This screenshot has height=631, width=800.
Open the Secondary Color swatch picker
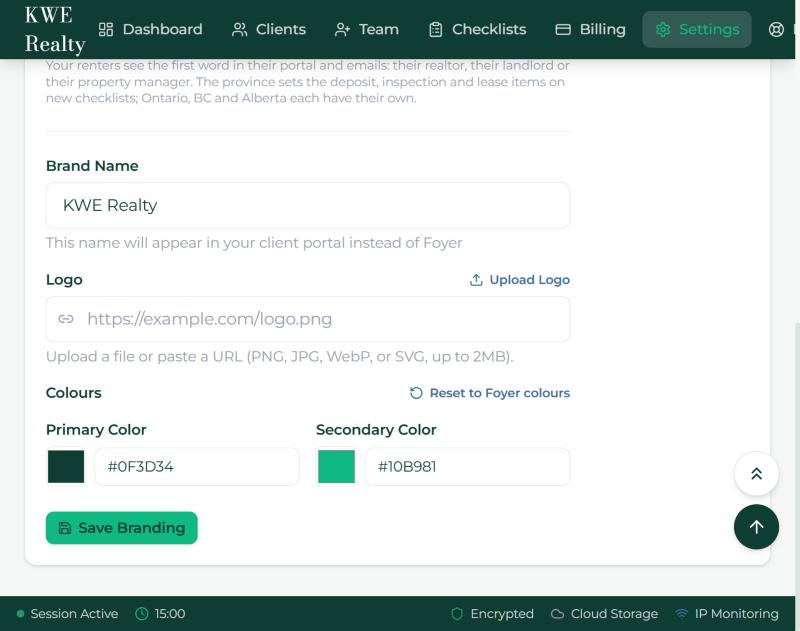coord(336,466)
